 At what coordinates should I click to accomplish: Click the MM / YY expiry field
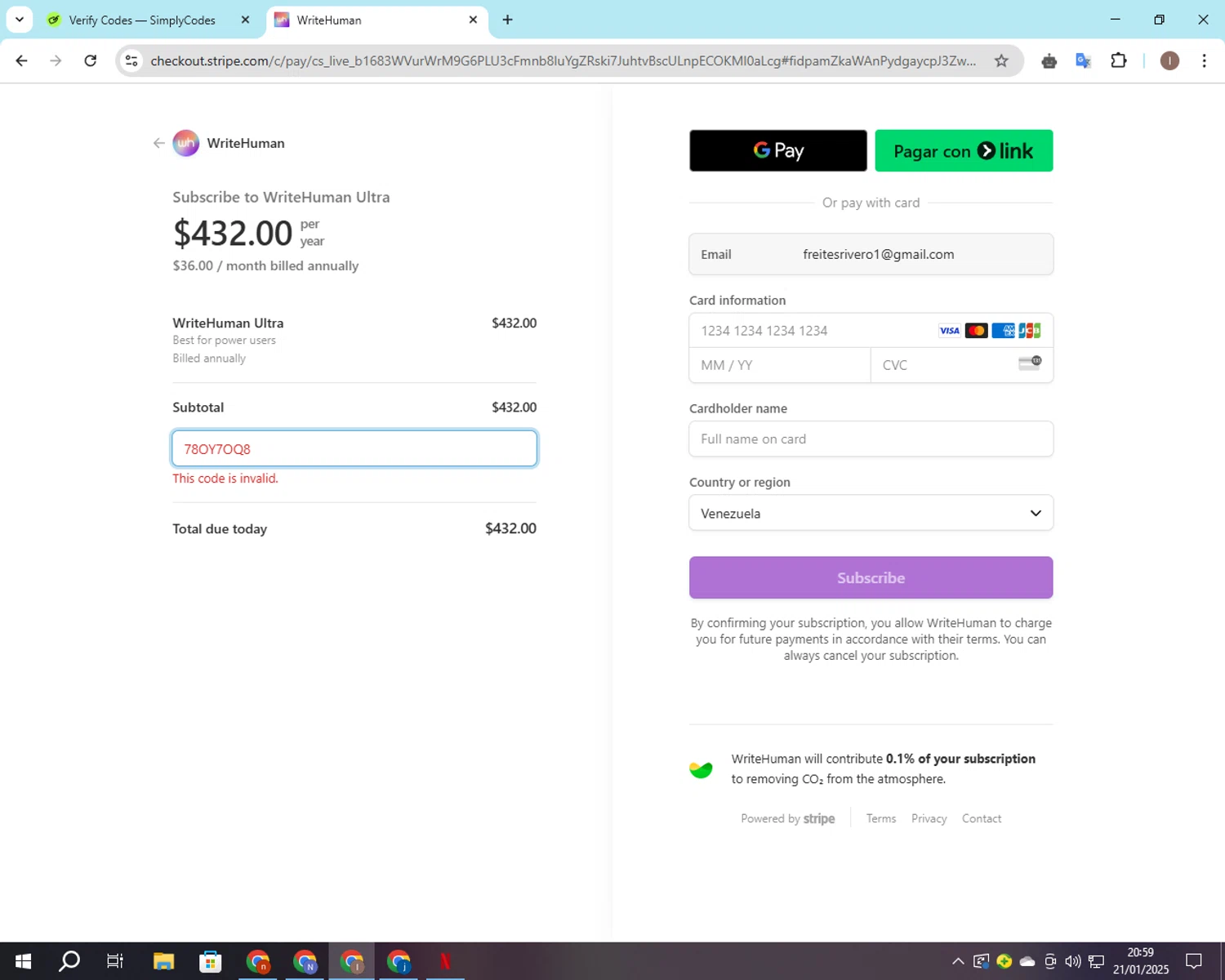pyautogui.click(x=780, y=365)
